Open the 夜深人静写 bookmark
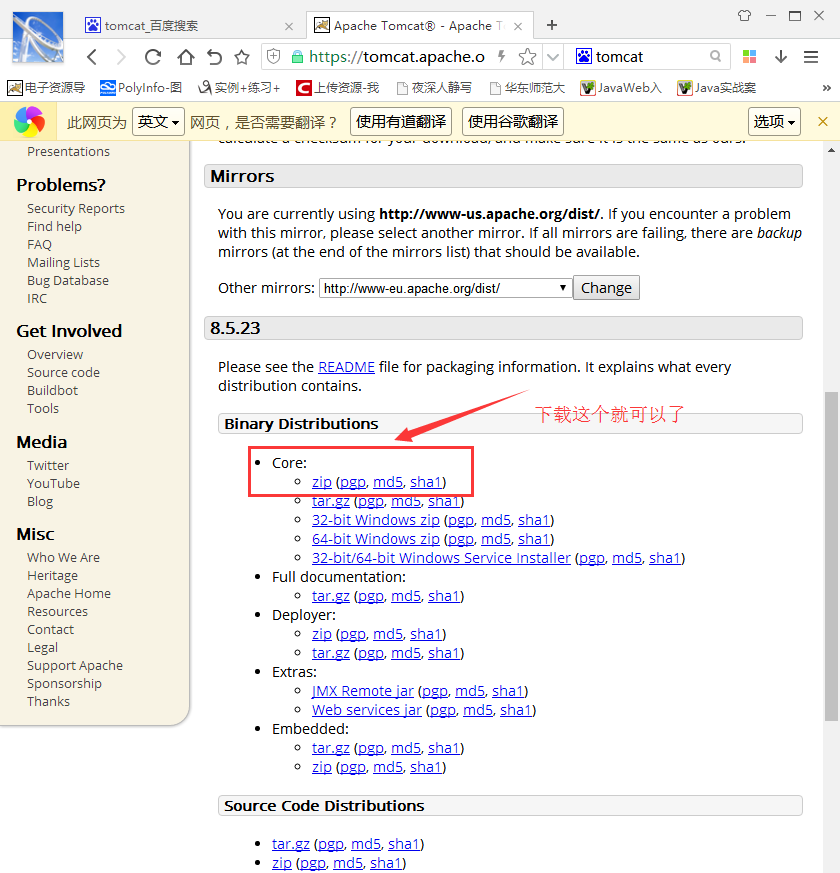Image resolution: width=840 pixels, height=873 pixels. click(434, 87)
